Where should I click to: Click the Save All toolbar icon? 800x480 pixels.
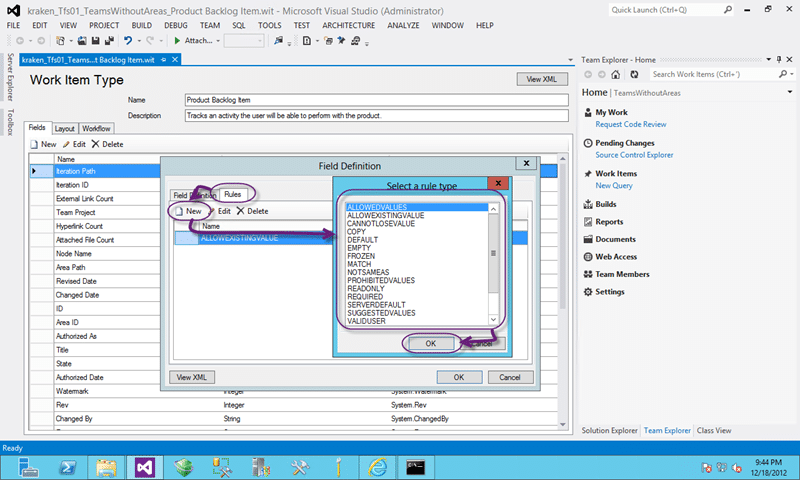[x=109, y=41]
